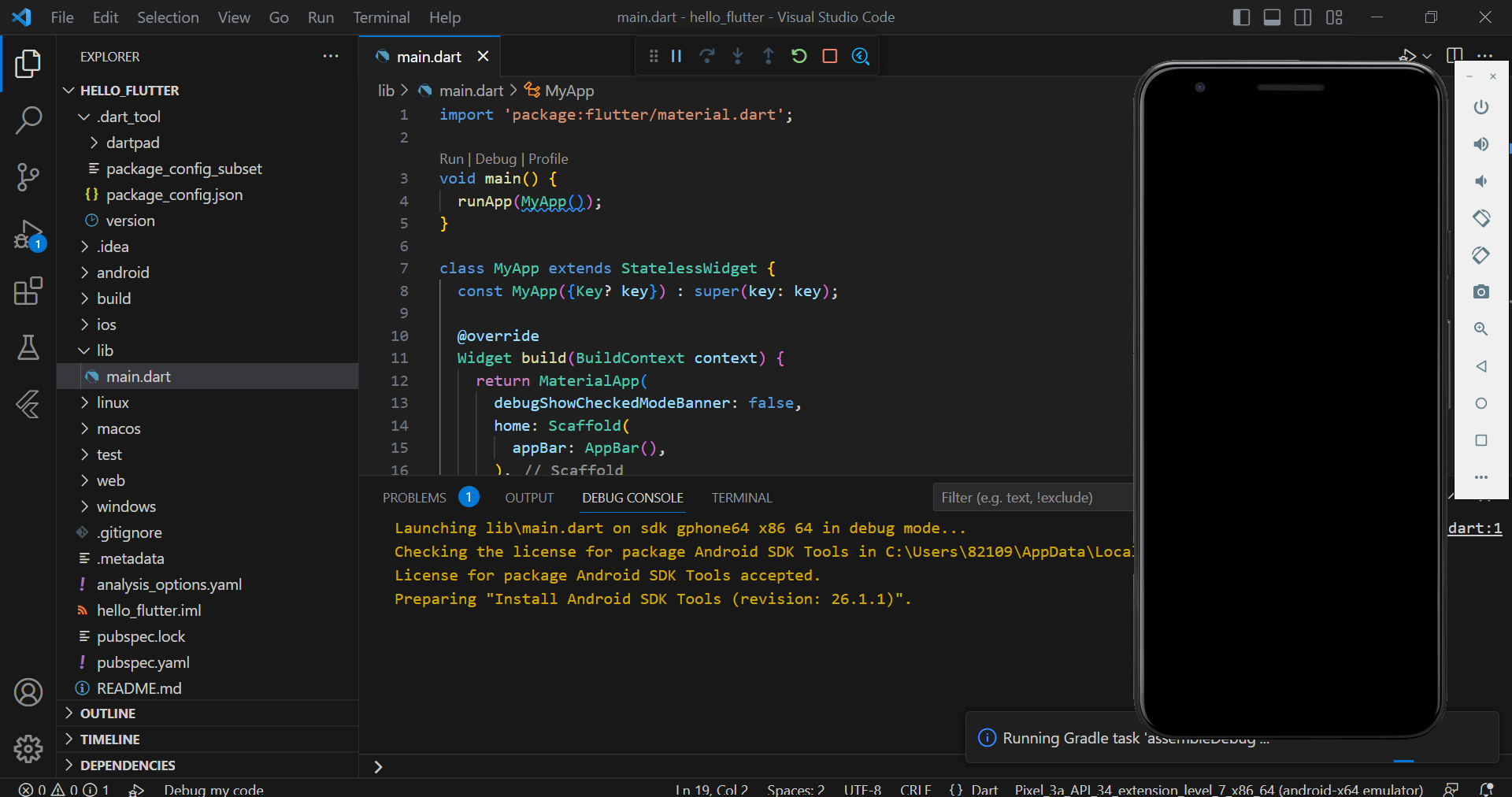The height and width of the screenshot is (797, 1512).
Task: Toggle secondary side bar layout icon
Action: pos(1303,17)
